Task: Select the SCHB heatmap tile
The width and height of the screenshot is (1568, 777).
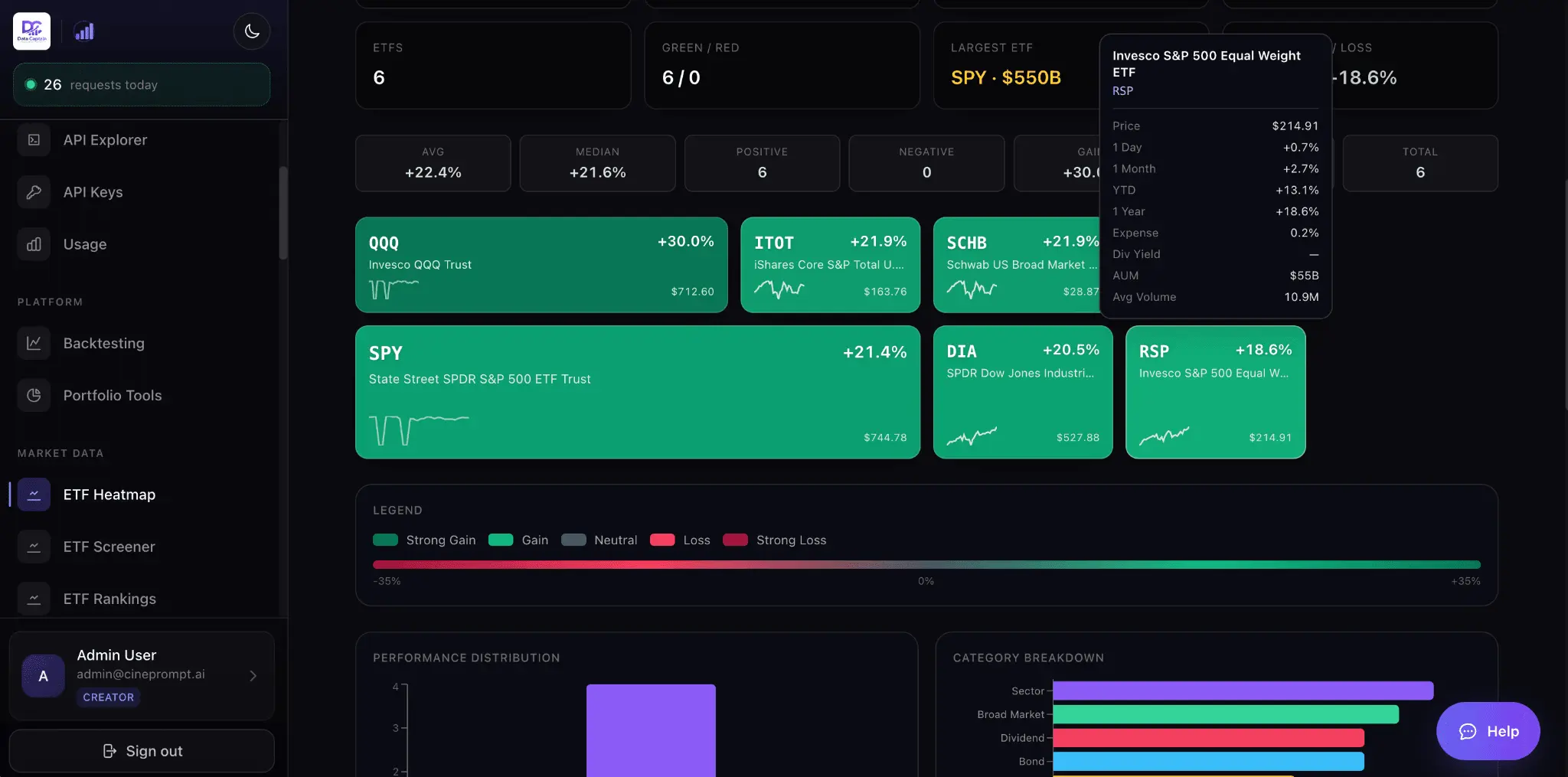Action: (1017, 265)
